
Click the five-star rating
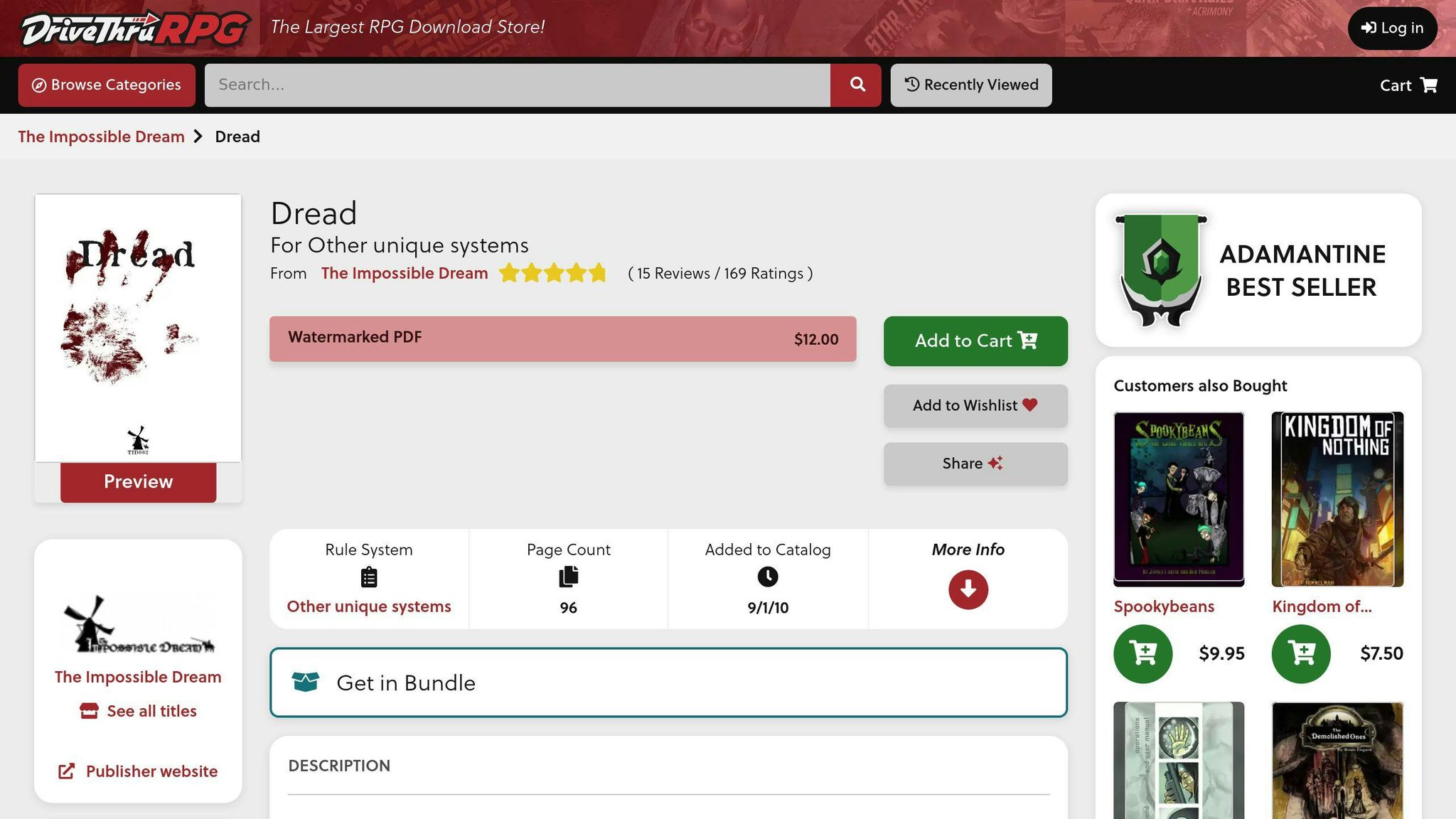click(552, 273)
